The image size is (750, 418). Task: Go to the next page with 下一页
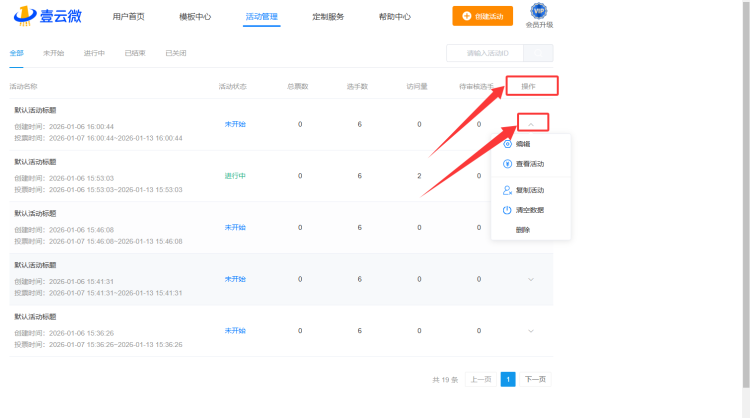pyautogui.click(x=536, y=380)
